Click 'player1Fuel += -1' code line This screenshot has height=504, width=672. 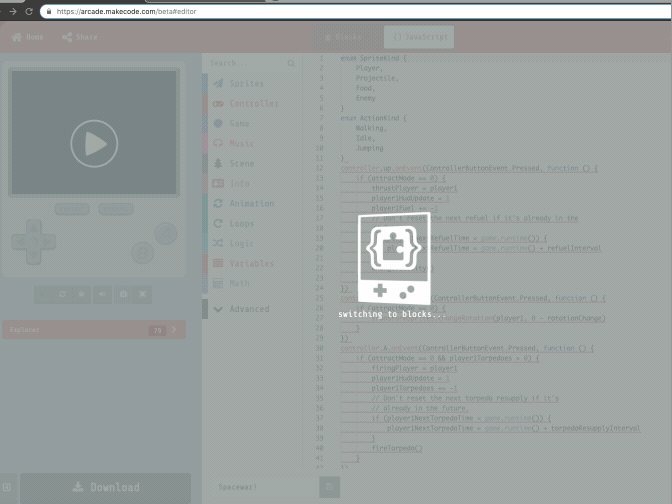click(x=405, y=208)
